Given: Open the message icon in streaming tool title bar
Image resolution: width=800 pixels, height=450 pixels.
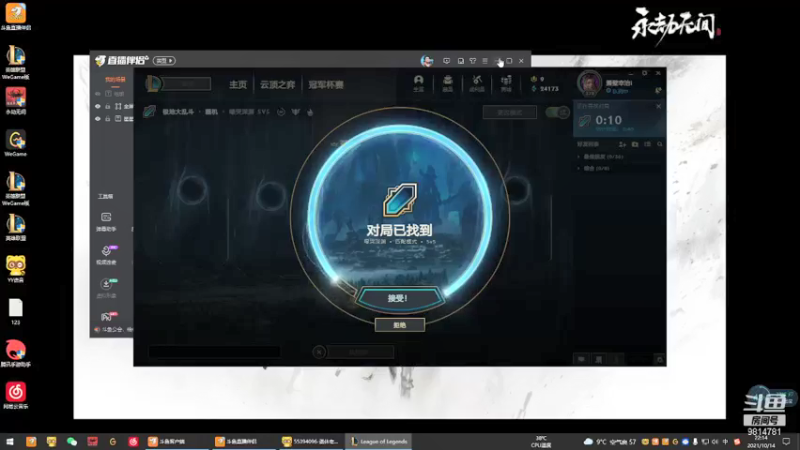Looking at the screenshot, I should 446,61.
